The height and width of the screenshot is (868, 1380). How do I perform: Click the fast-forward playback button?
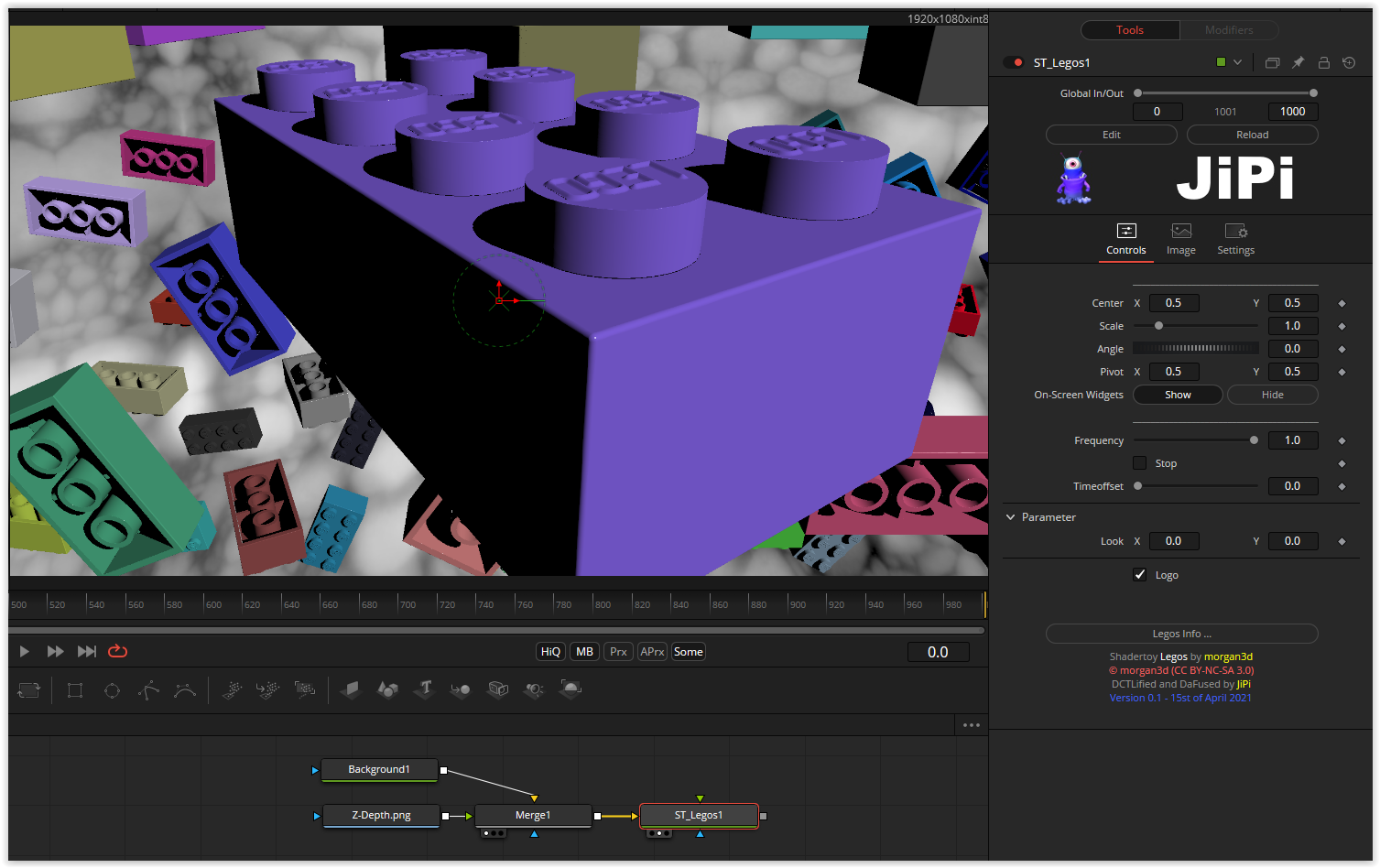[55, 651]
